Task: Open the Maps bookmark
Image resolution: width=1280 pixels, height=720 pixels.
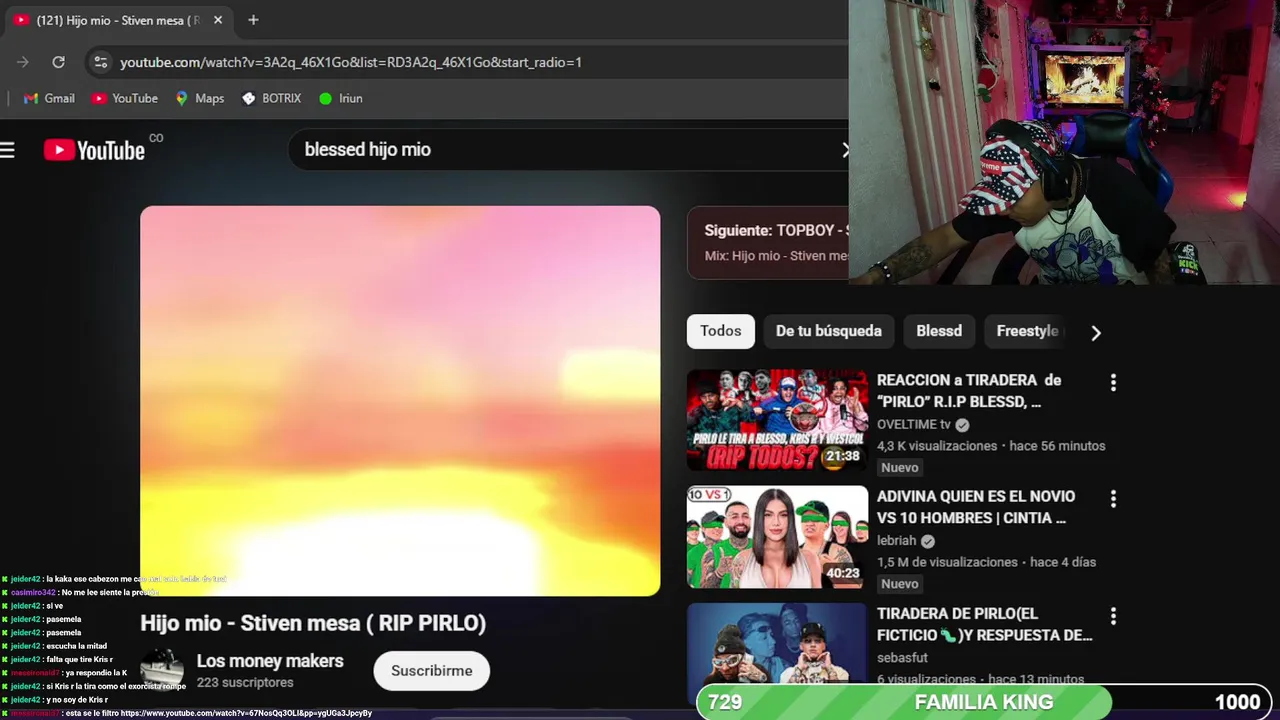Action: (x=200, y=98)
